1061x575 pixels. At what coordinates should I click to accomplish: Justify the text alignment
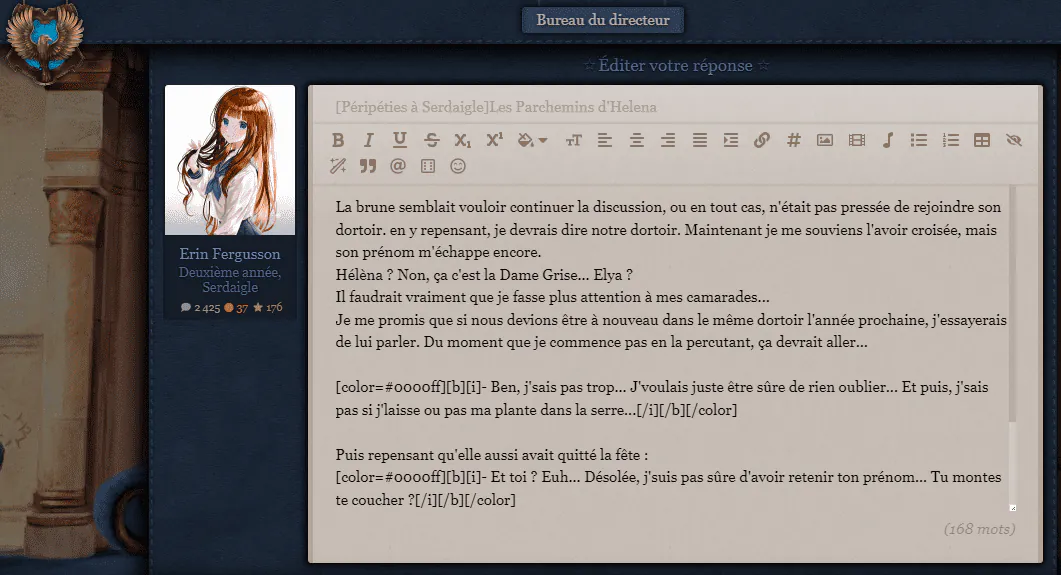pyautogui.click(x=700, y=140)
